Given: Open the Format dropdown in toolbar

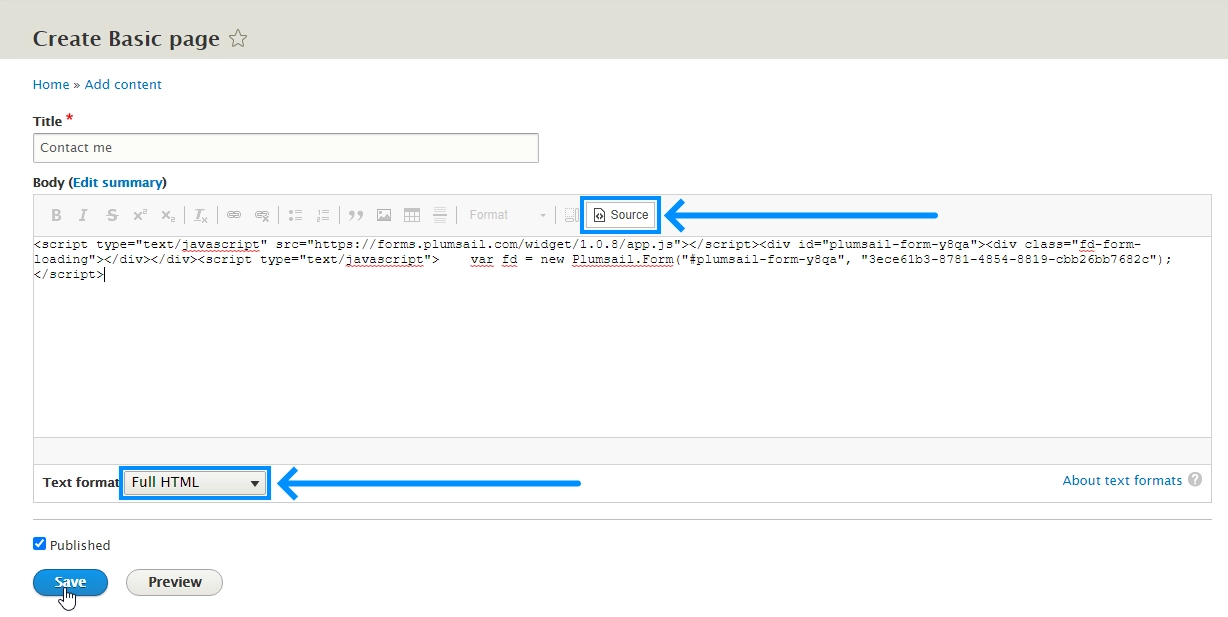Looking at the screenshot, I should (x=508, y=215).
